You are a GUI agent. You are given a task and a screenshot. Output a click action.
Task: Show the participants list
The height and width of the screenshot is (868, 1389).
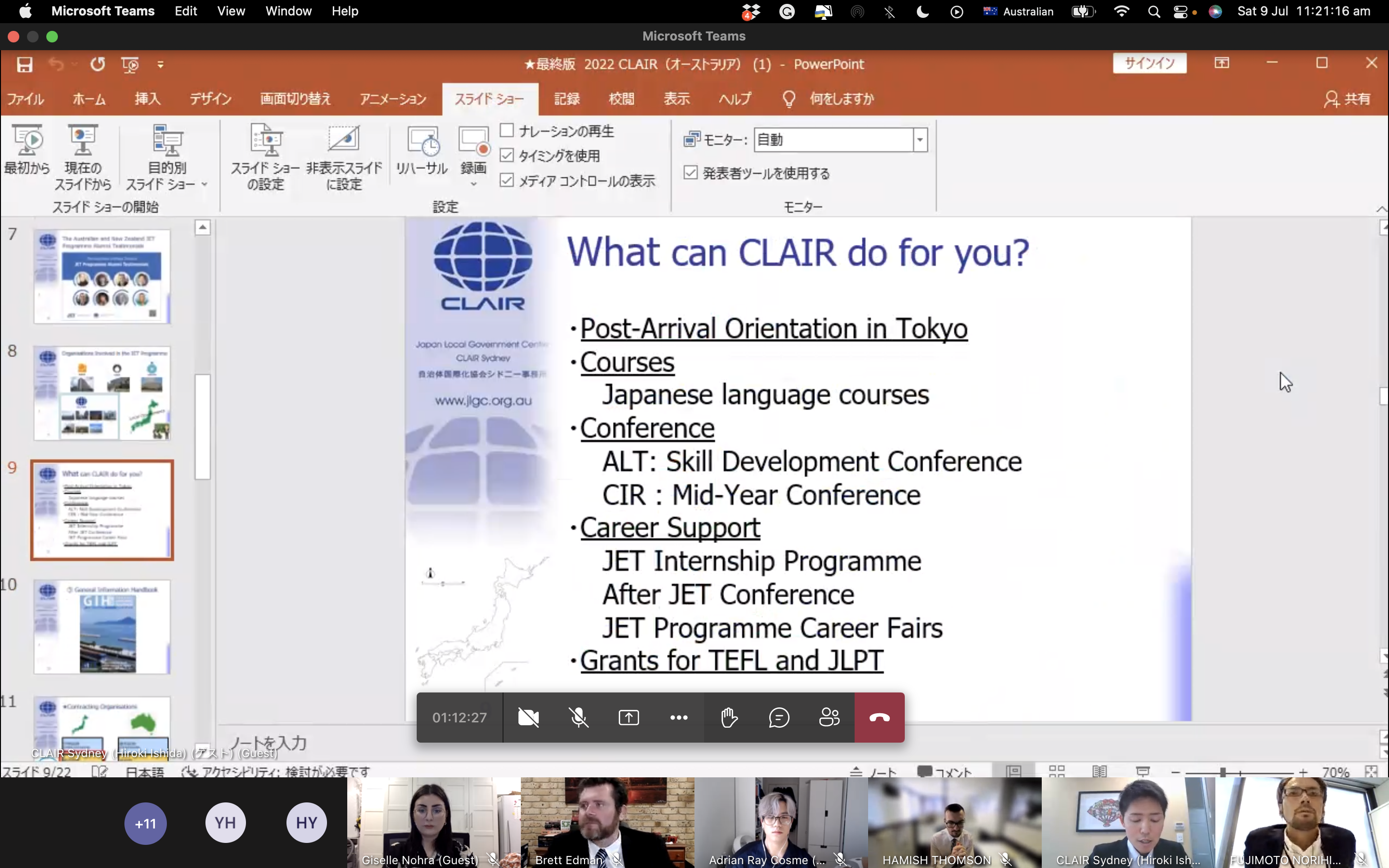829,717
